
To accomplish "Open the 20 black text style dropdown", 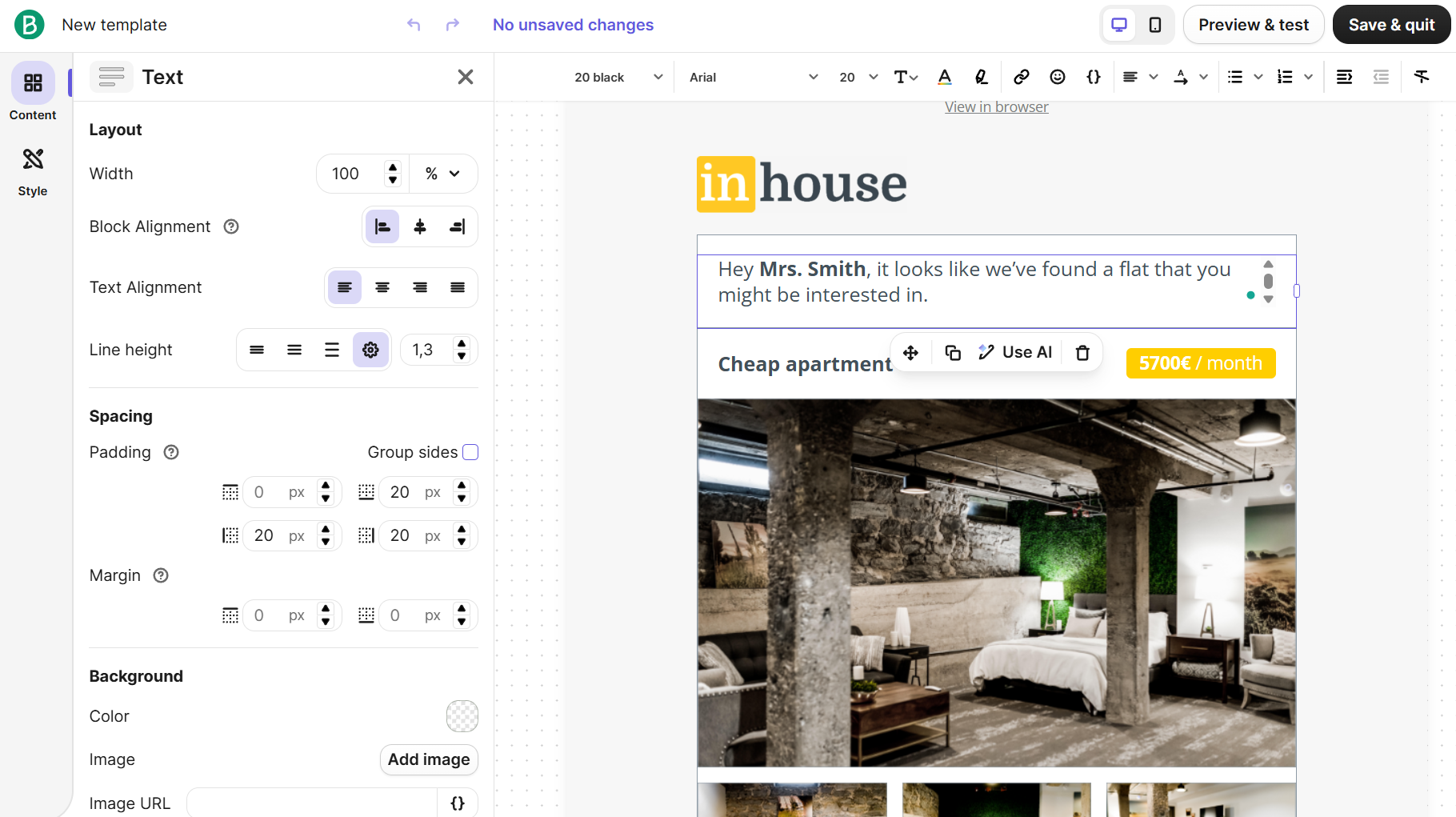I will pos(618,77).
